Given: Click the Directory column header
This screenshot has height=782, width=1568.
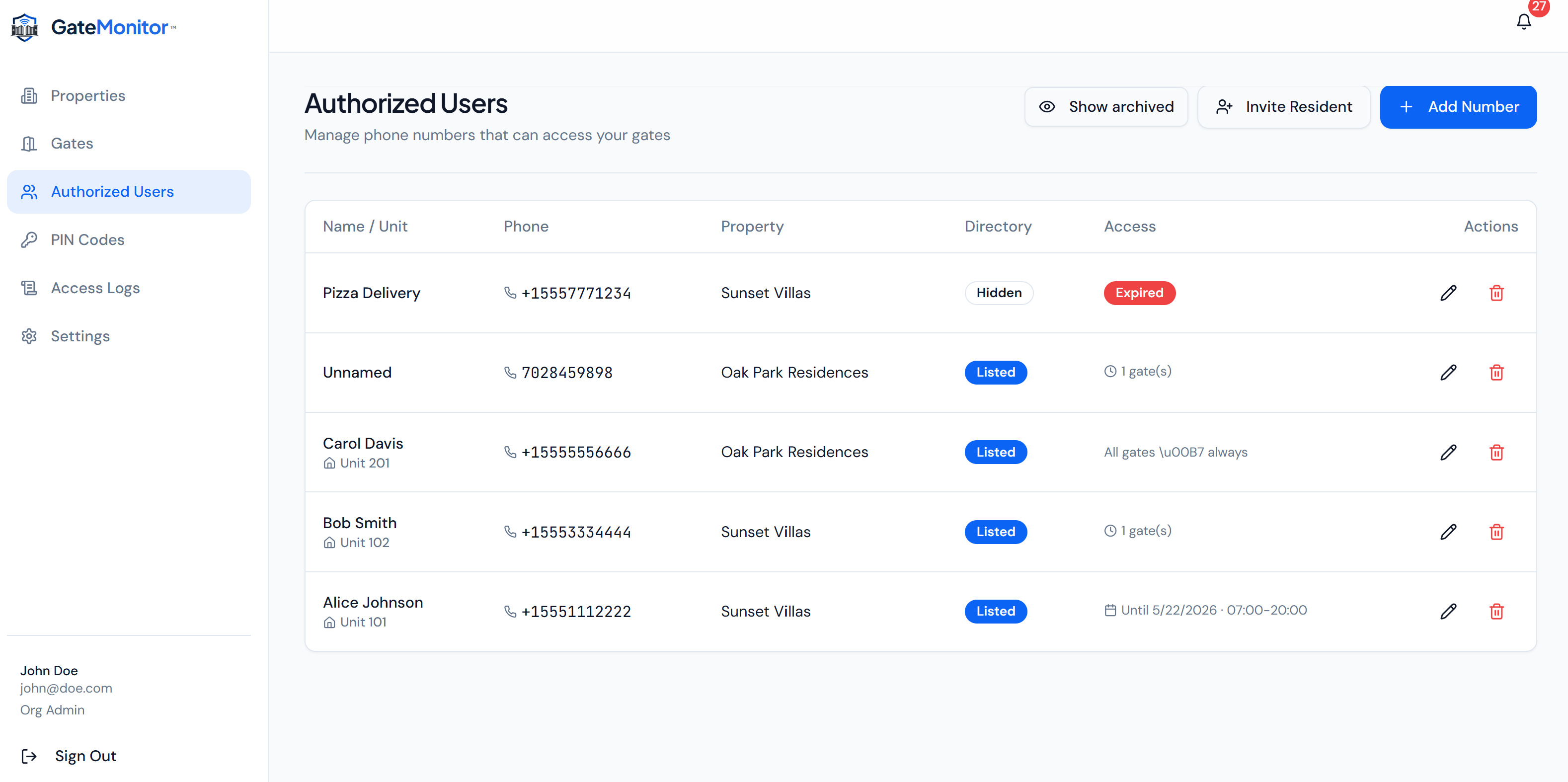Looking at the screenshot, I should (x=998, y=227).
